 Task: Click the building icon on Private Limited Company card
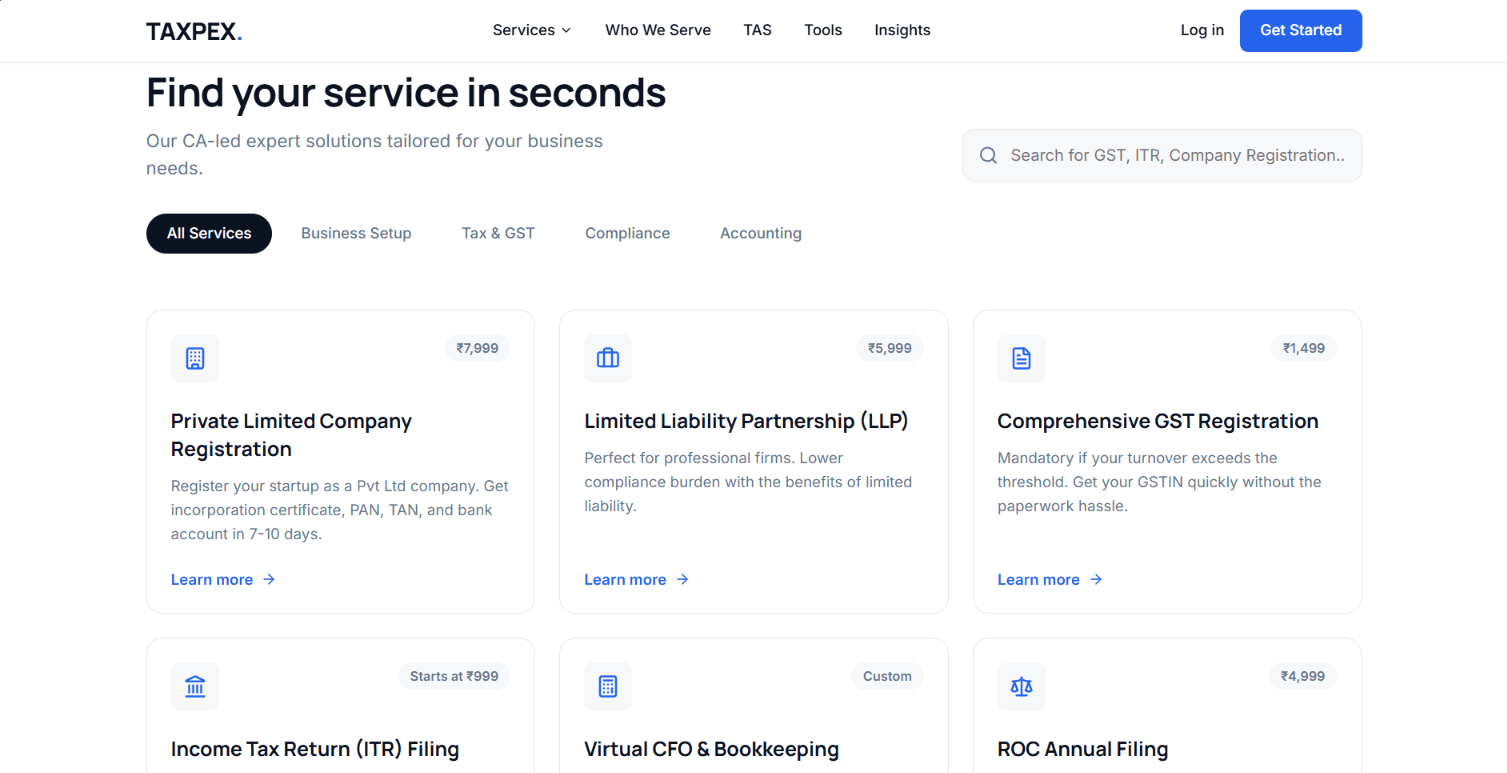(195, 358)
